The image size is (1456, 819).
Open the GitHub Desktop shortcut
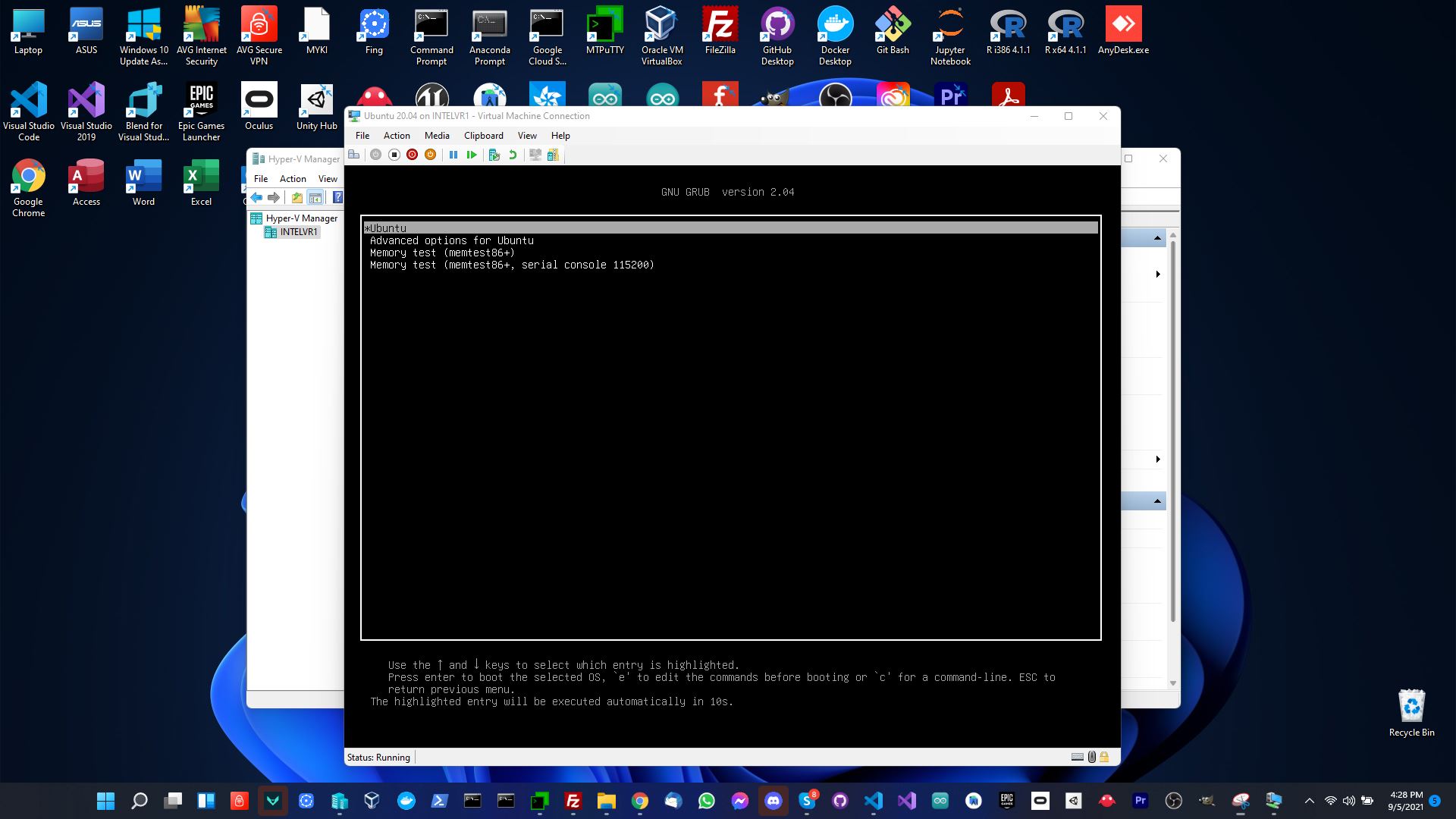[x=777, y=36]
